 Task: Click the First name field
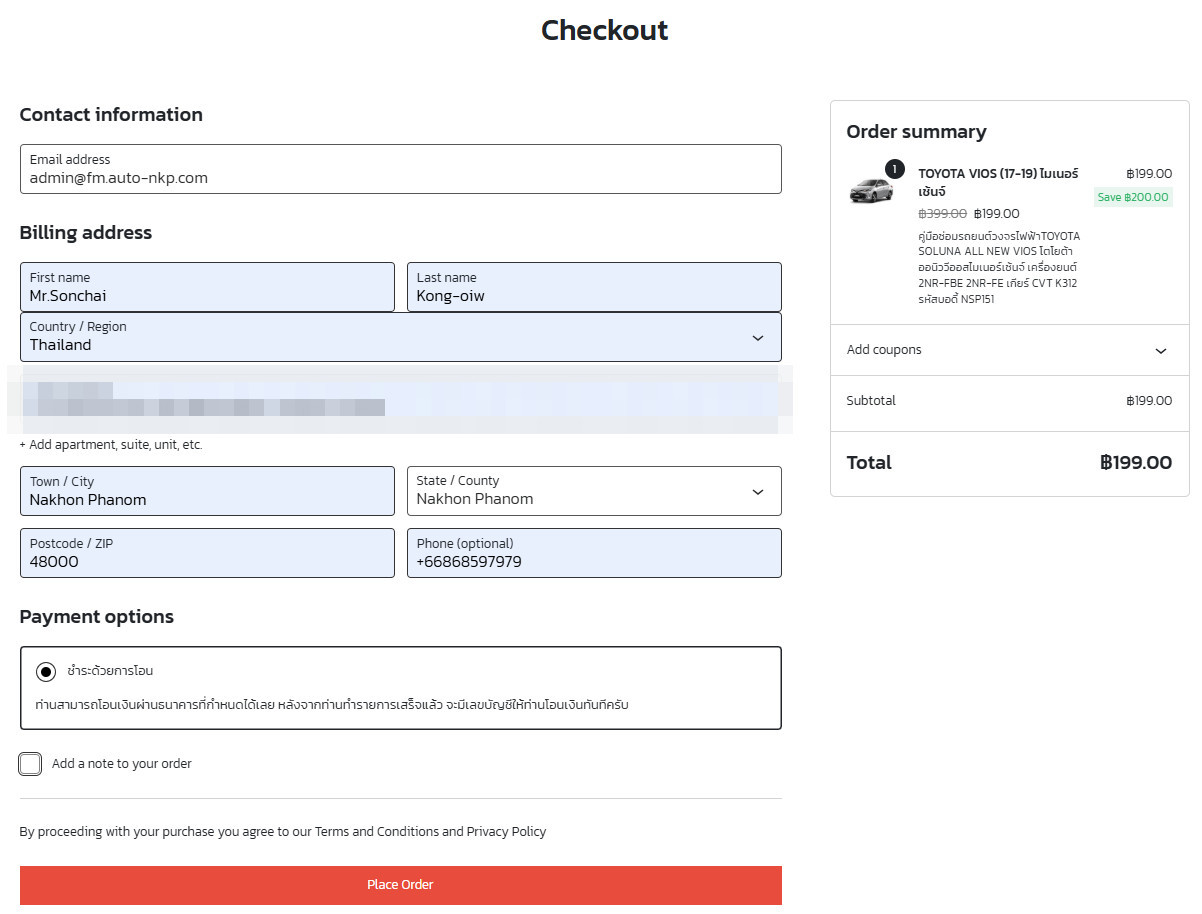[x=207, y=287]
